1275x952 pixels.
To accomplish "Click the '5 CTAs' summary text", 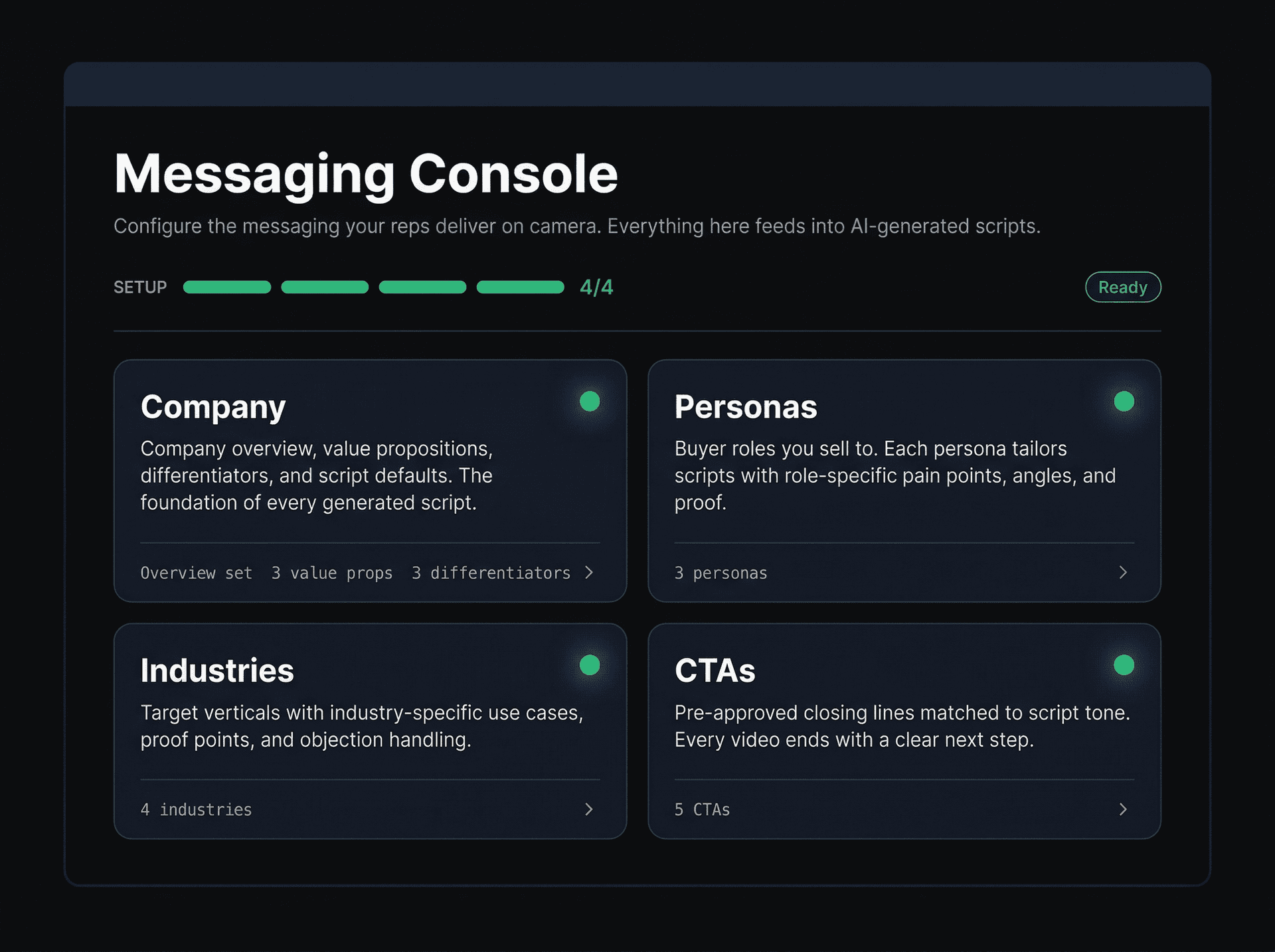I will [x=702, y=809].
